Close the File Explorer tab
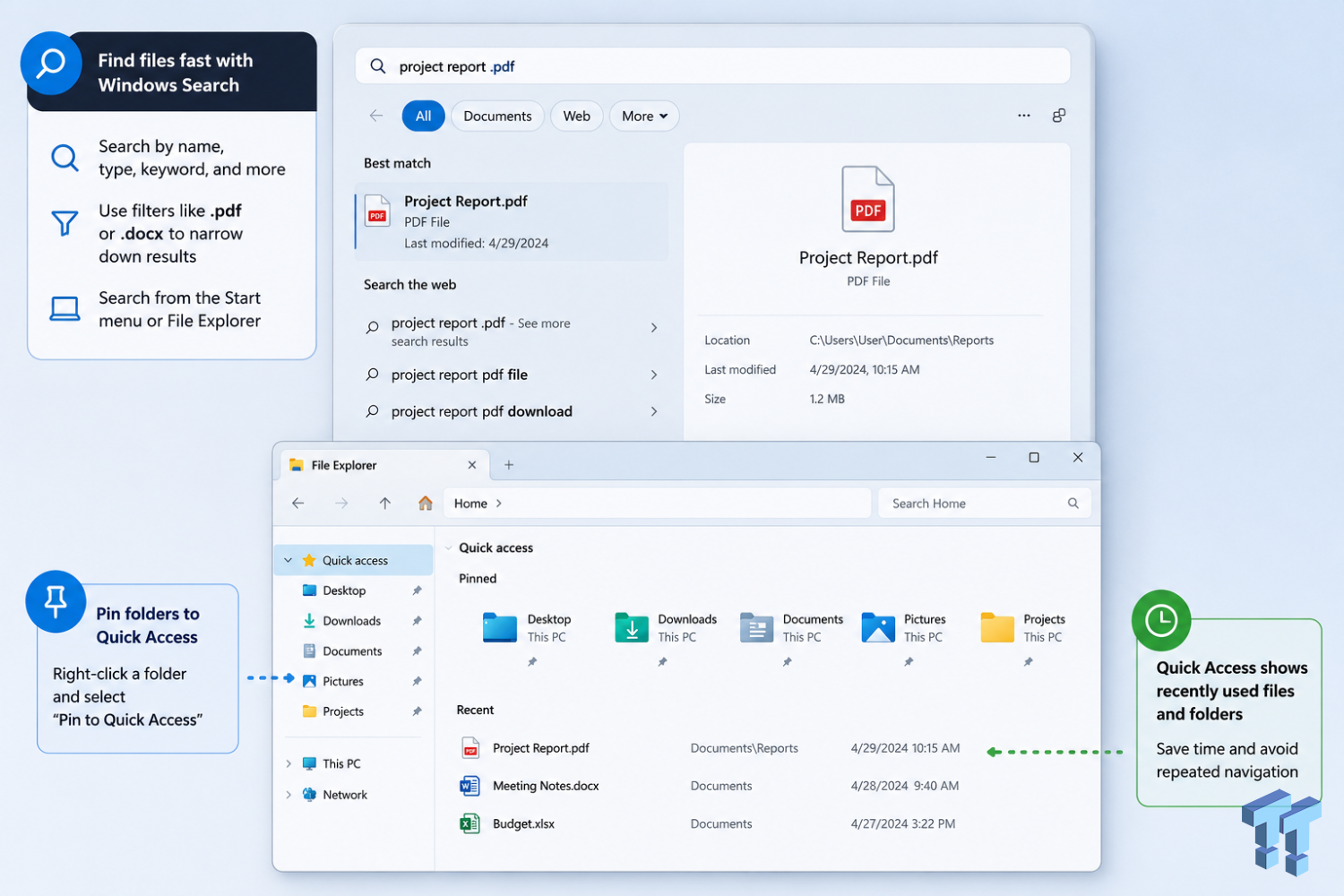Screen dimensions: 1344x896 click(x=472, y=465)
